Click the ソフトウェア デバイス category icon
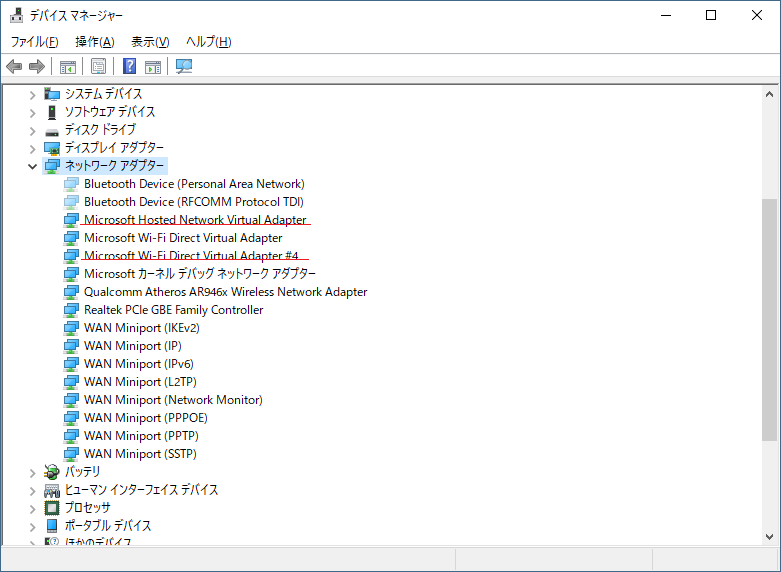This screenshot has width=781, height=572. pos(52,112)
